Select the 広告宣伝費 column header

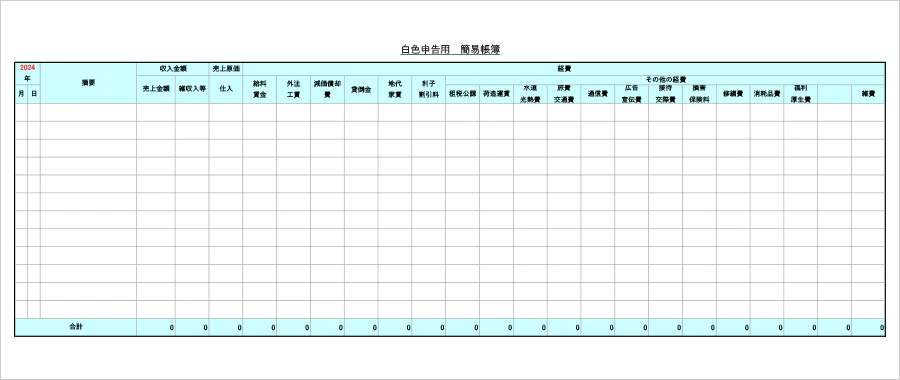pyautogui.click(x=631, y=94)
